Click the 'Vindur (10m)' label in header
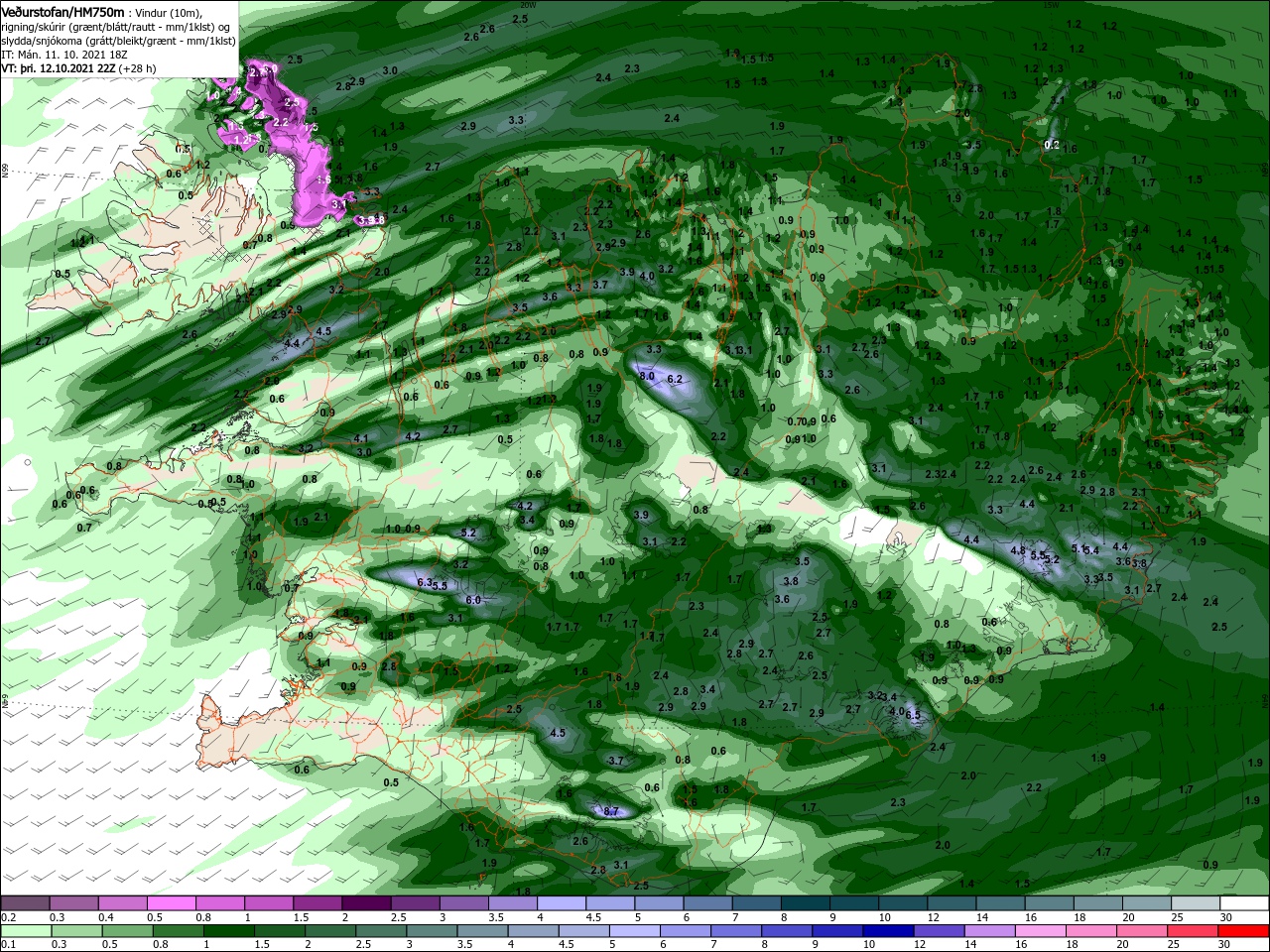 (170, 12)
